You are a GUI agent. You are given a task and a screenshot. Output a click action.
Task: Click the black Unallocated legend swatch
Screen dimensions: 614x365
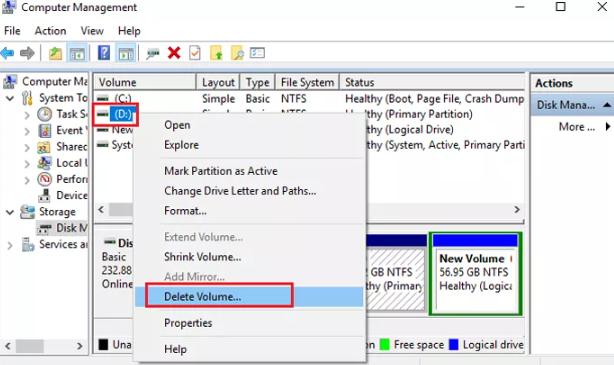point(103,345)
